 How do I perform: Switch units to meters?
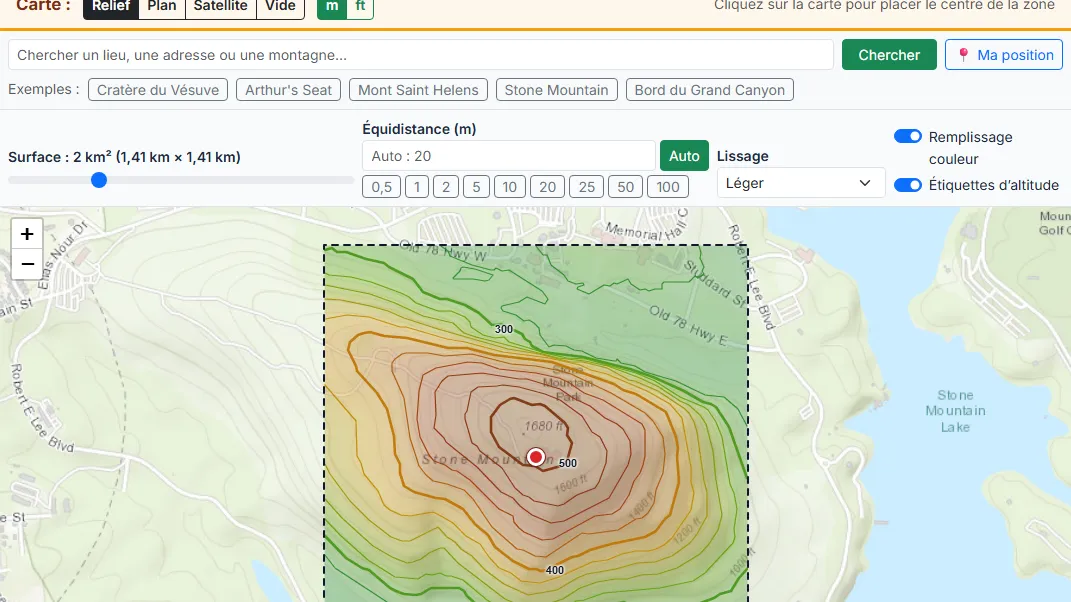coord(332,6)
